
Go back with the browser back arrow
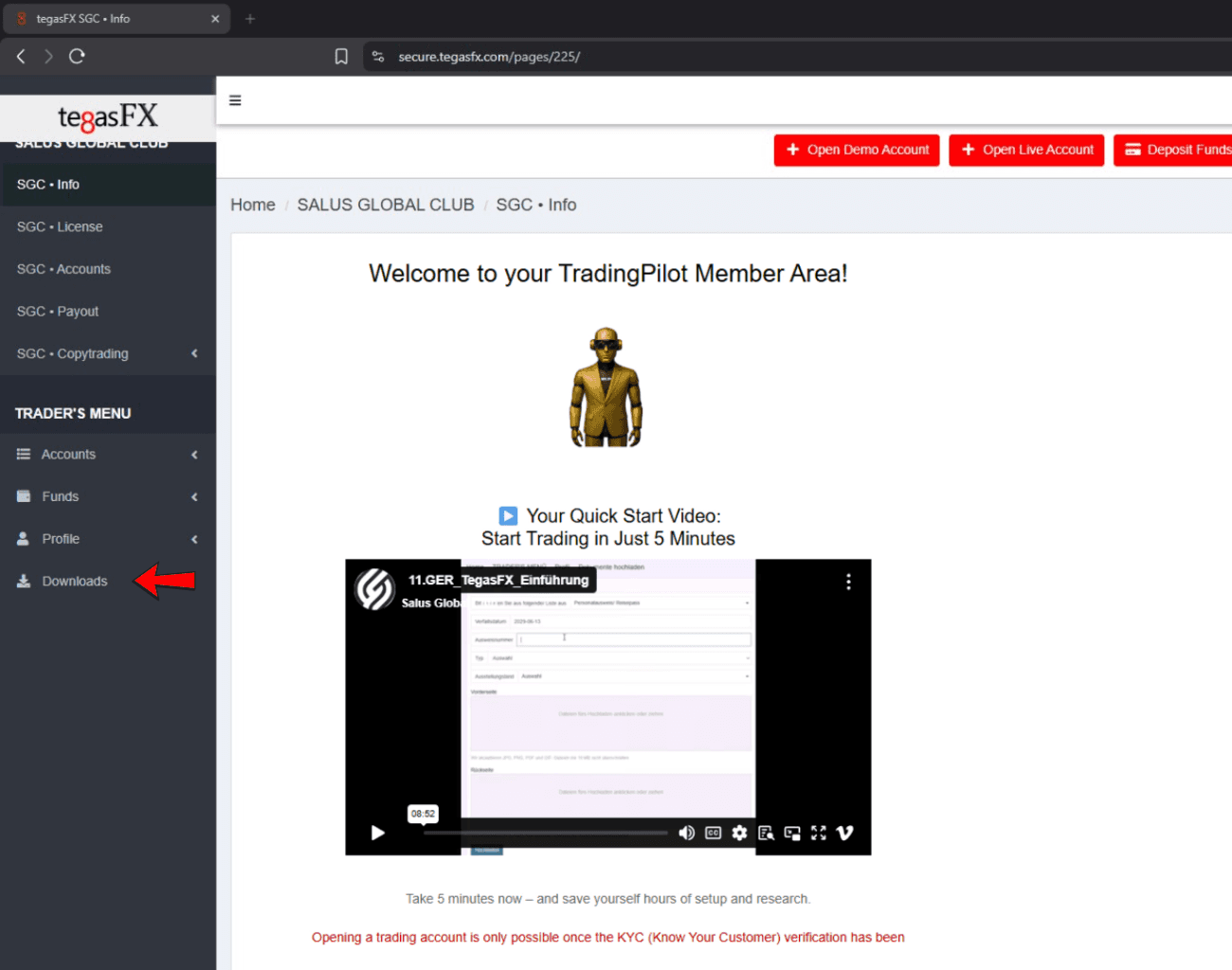click(21, 57)
